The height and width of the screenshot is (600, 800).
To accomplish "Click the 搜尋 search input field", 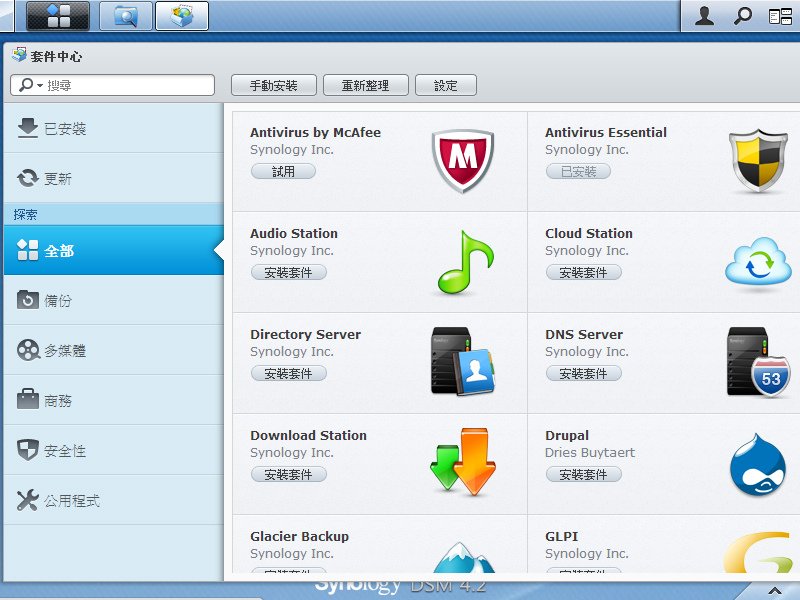I will tap(112, 85).
